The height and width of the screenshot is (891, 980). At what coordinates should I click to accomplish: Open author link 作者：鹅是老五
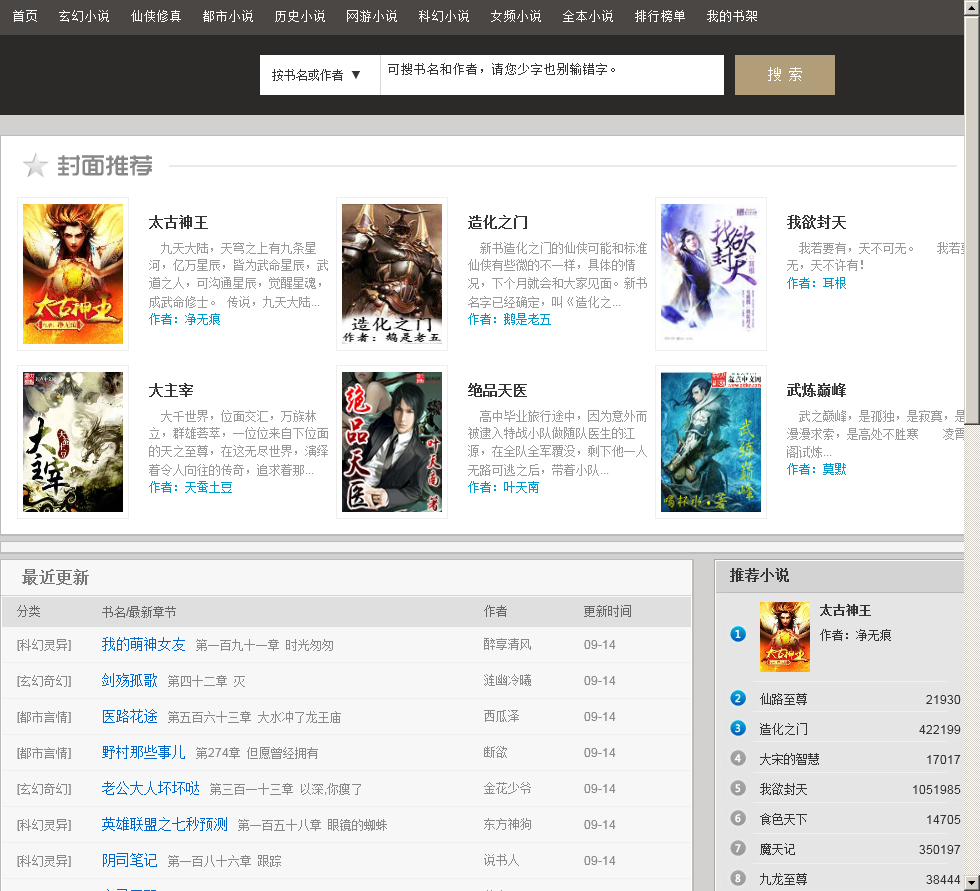[x=509, y=319]
